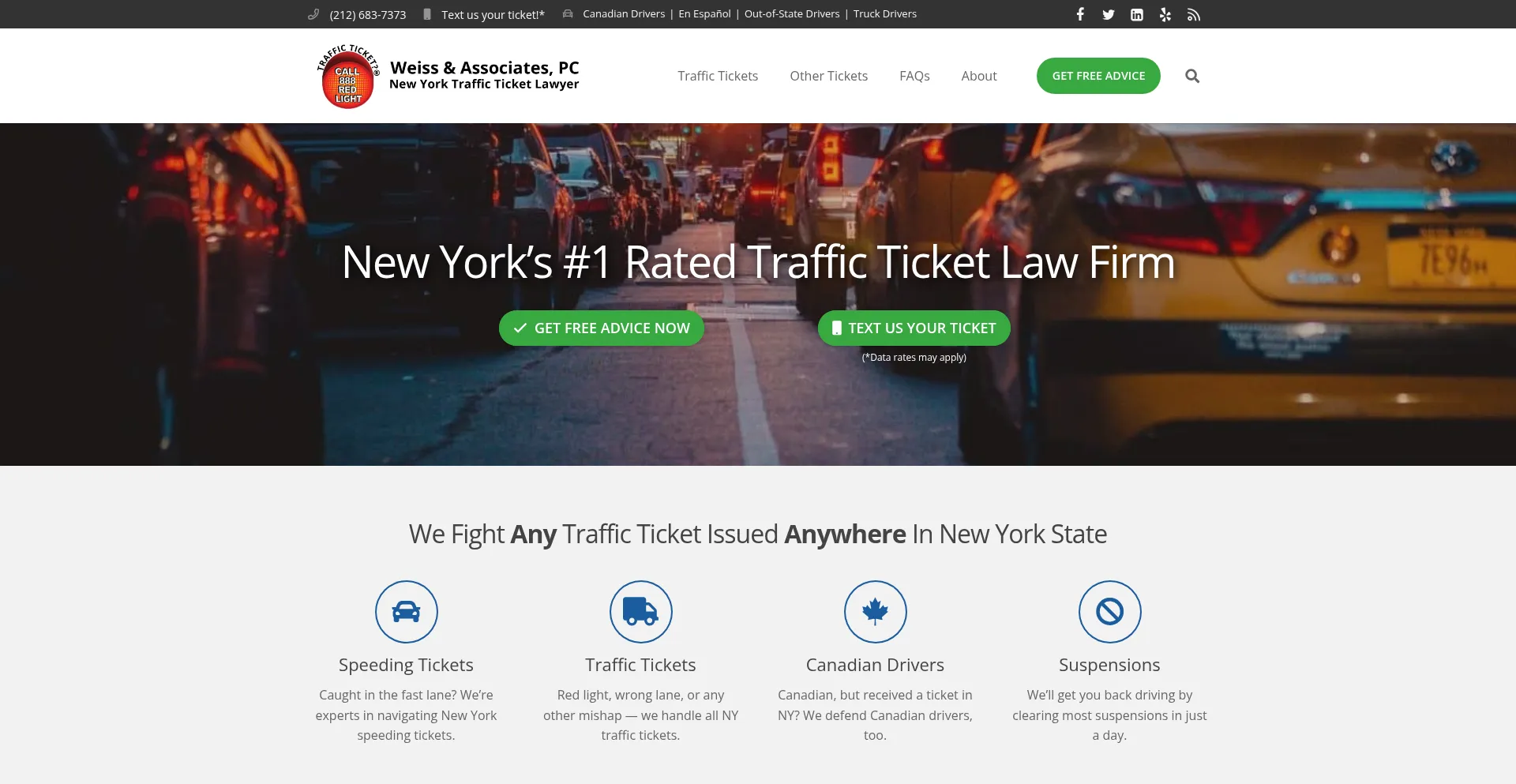Open the Facebook page icon
Image resolution: width=1516 pixels, height=784 pixels.
pos(1080,14)
